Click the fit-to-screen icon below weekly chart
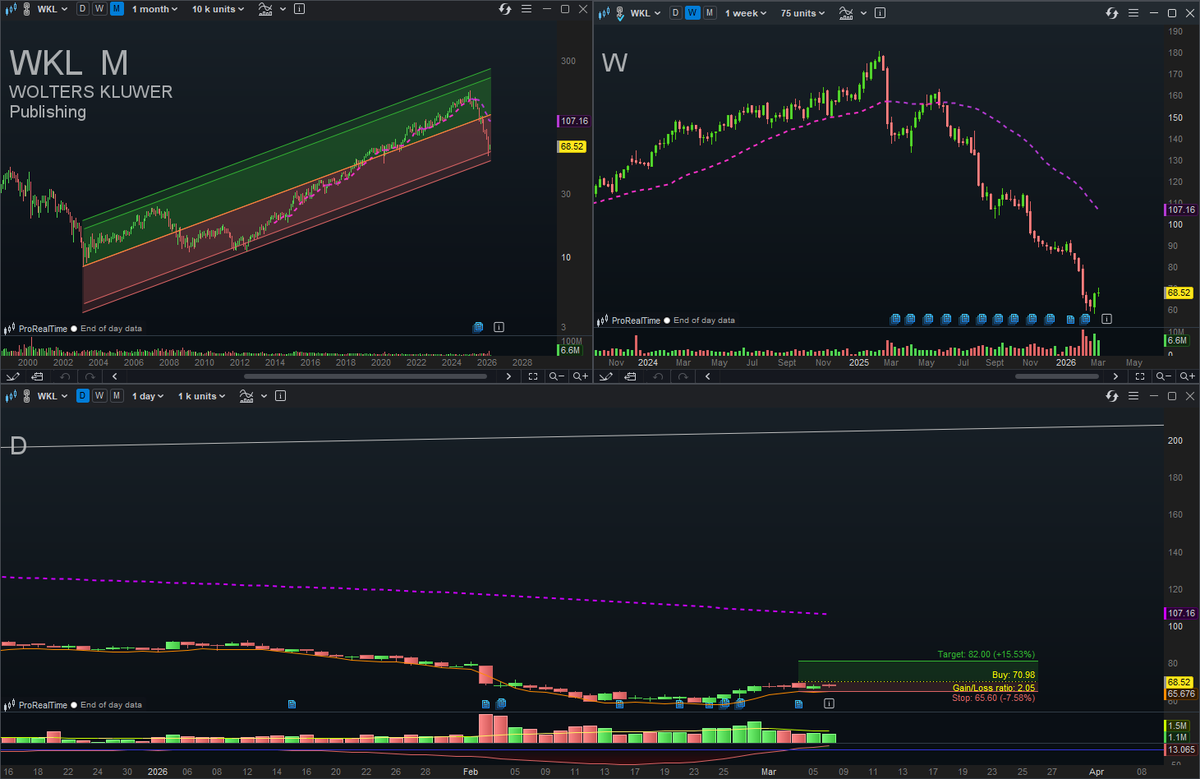Screen dimensions: 1200x779 click(1142, 376)
